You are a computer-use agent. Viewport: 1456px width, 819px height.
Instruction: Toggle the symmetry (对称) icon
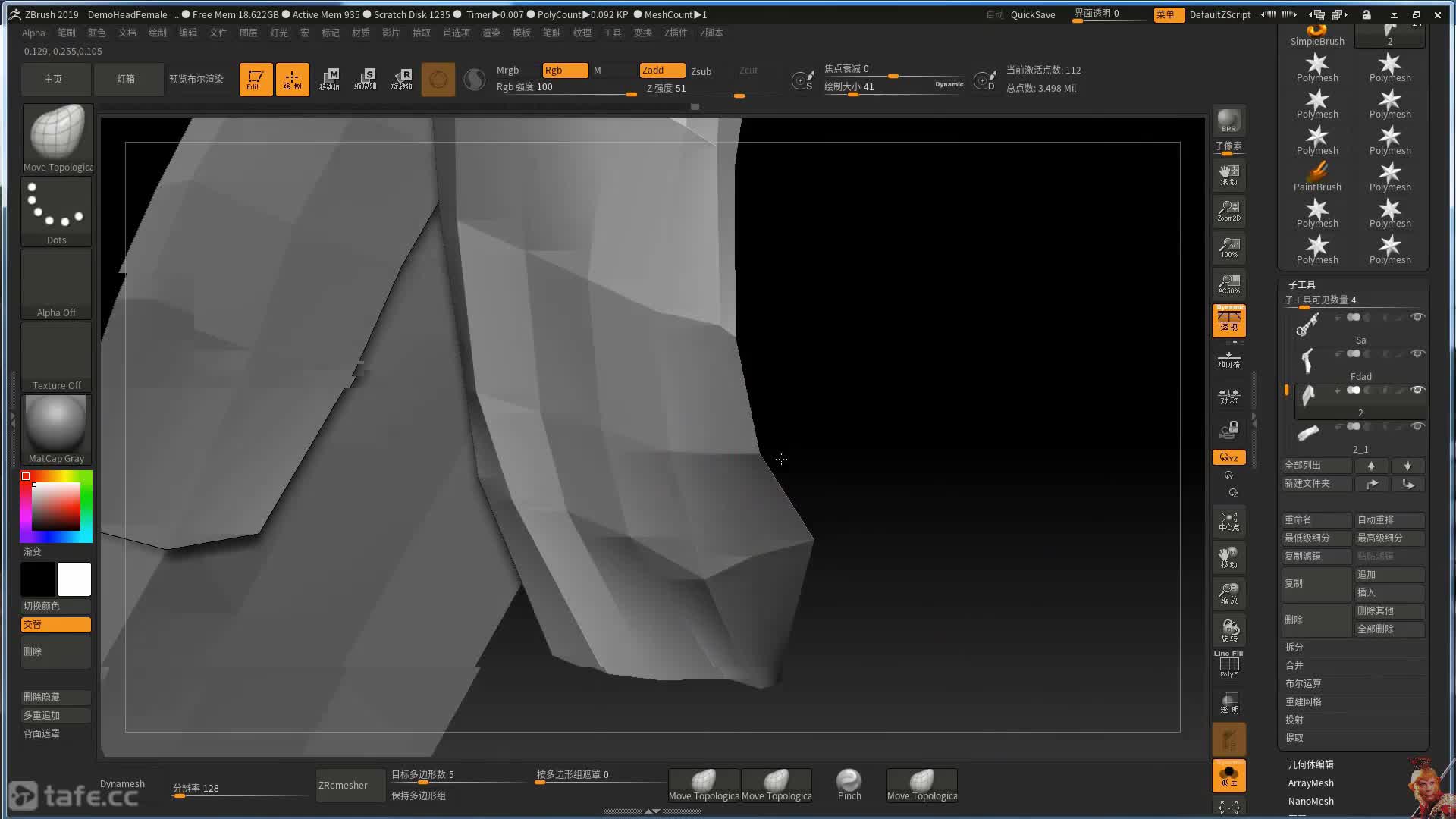tap(1228, 396)
